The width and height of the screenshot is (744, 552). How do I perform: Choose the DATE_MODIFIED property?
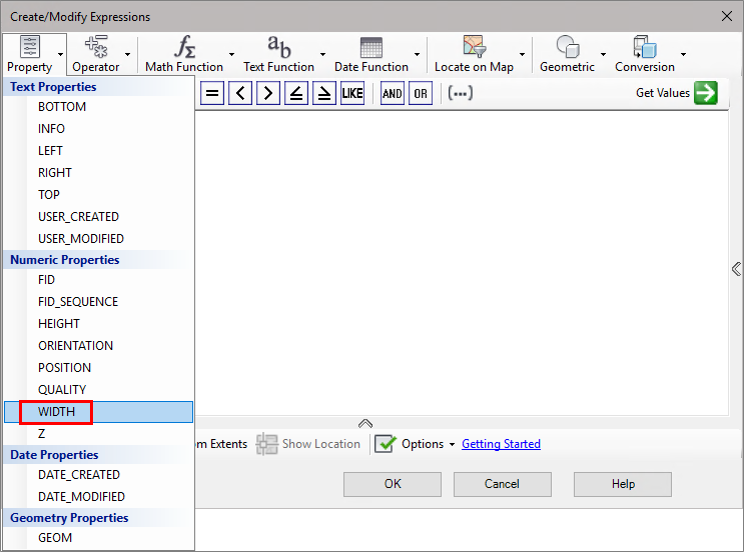98,496
